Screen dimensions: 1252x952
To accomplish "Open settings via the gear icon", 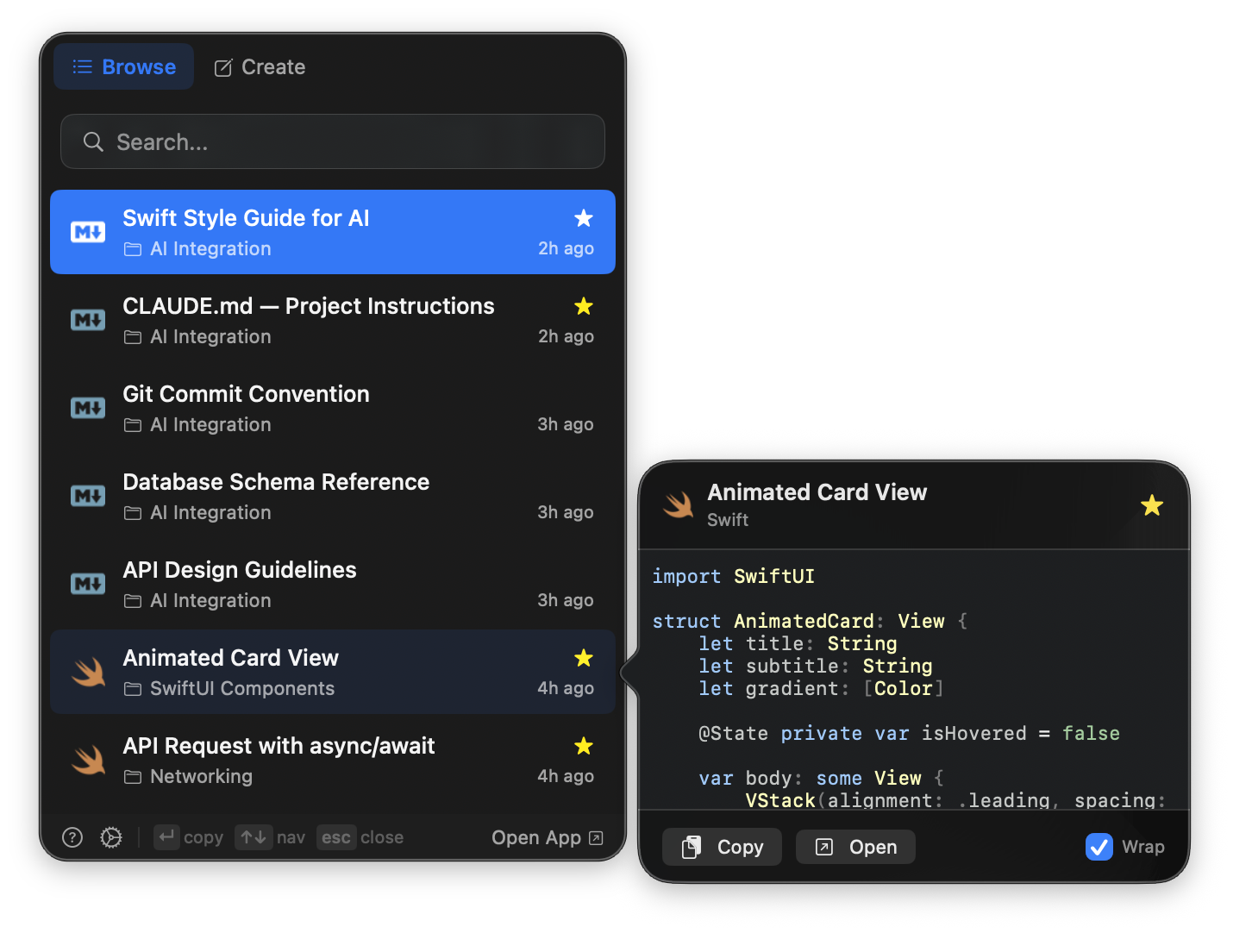I will coord(111,837).
